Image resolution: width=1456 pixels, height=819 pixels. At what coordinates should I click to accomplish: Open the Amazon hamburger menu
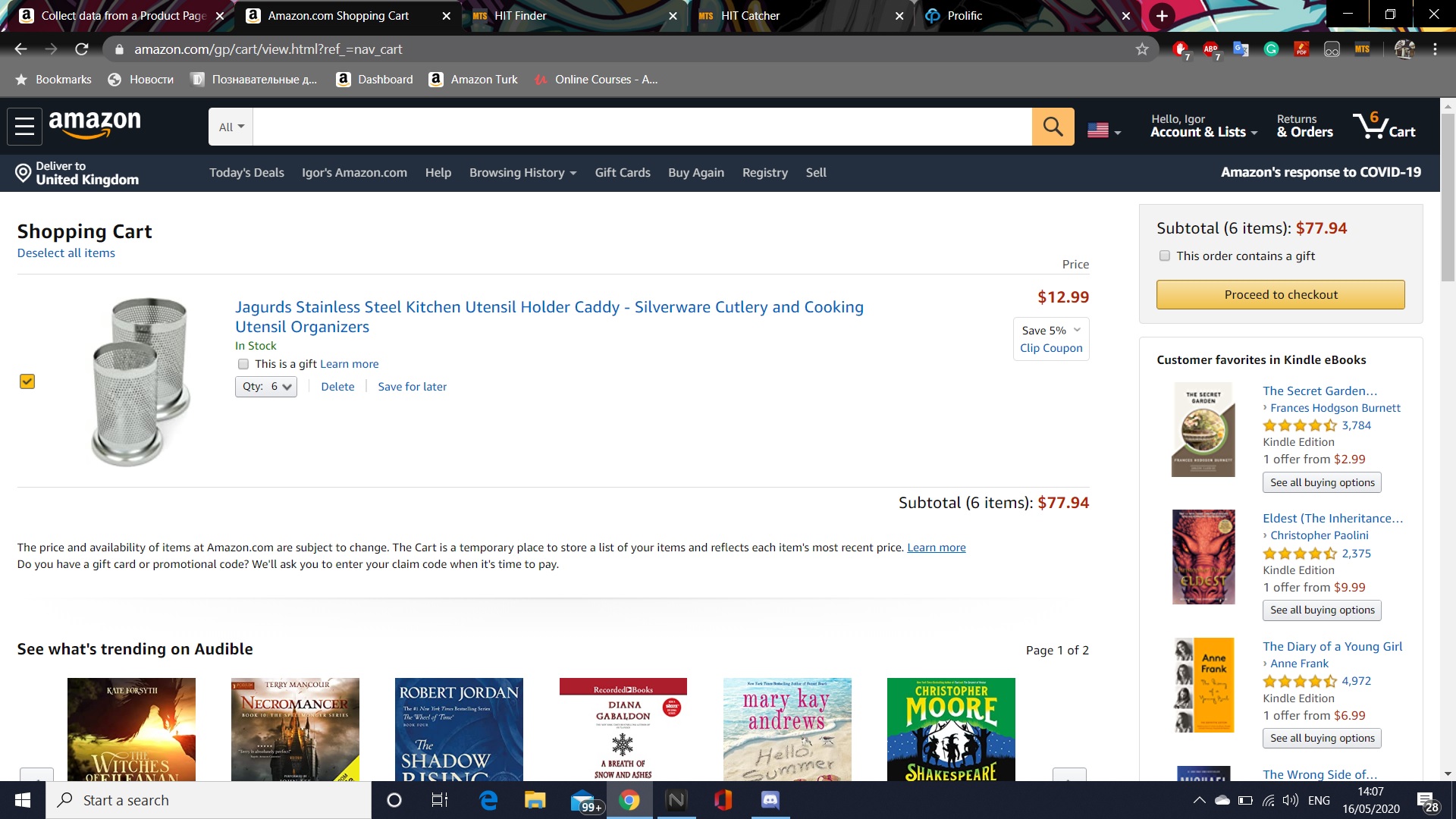click(x=24, y=126)
